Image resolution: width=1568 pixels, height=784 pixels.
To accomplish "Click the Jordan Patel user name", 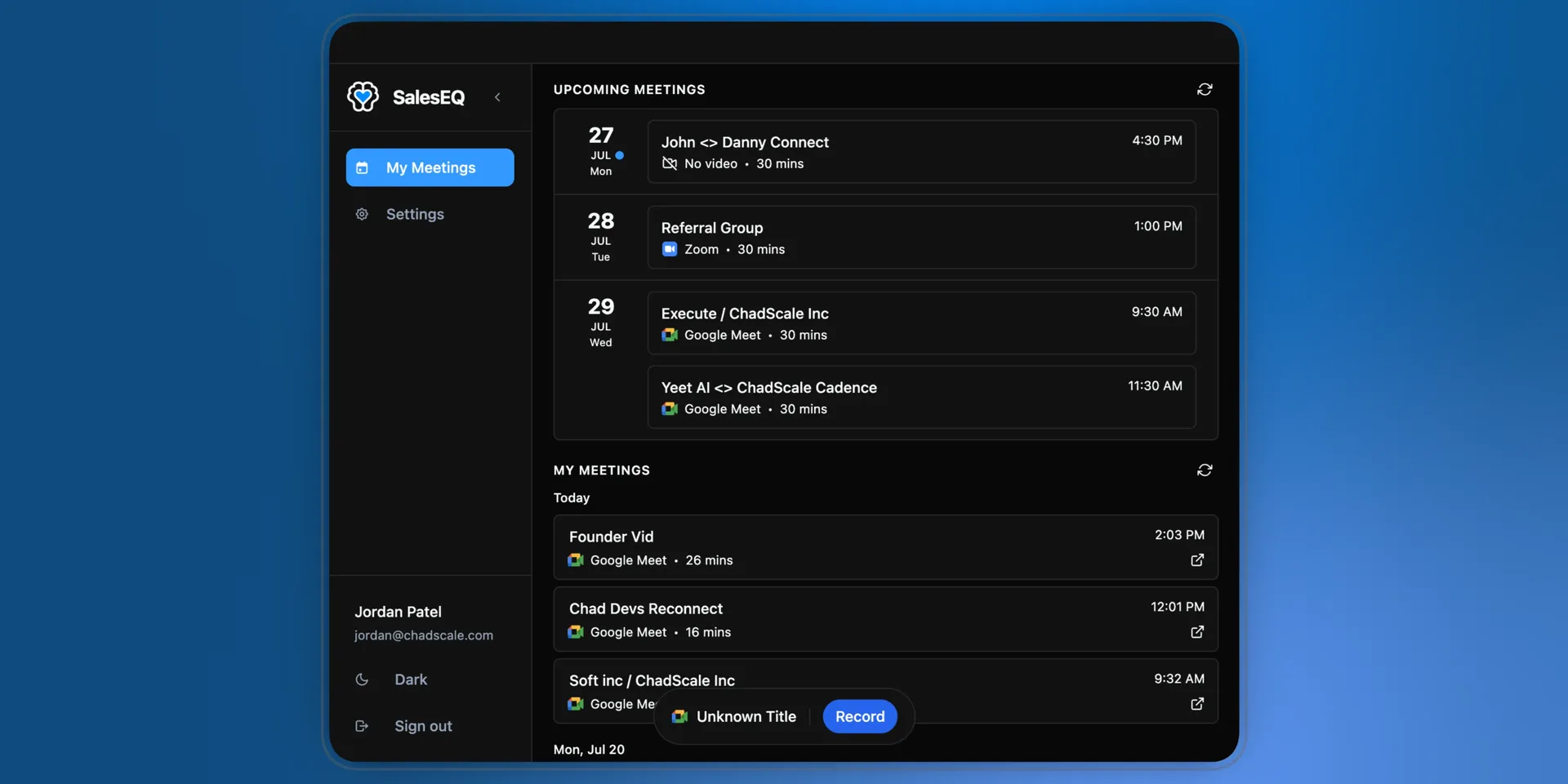I will click(398, 612).
